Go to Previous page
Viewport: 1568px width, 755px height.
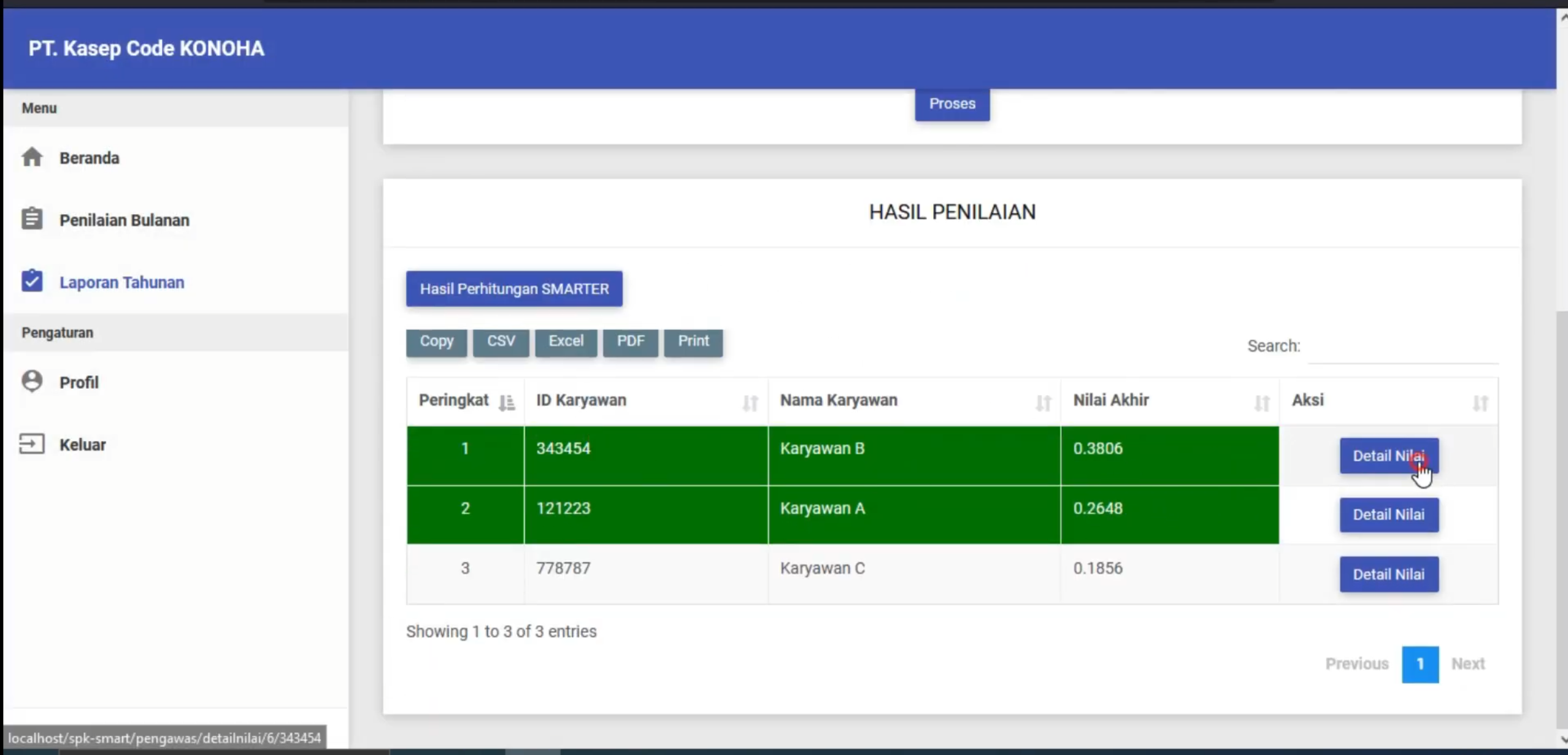point(1356,664)
